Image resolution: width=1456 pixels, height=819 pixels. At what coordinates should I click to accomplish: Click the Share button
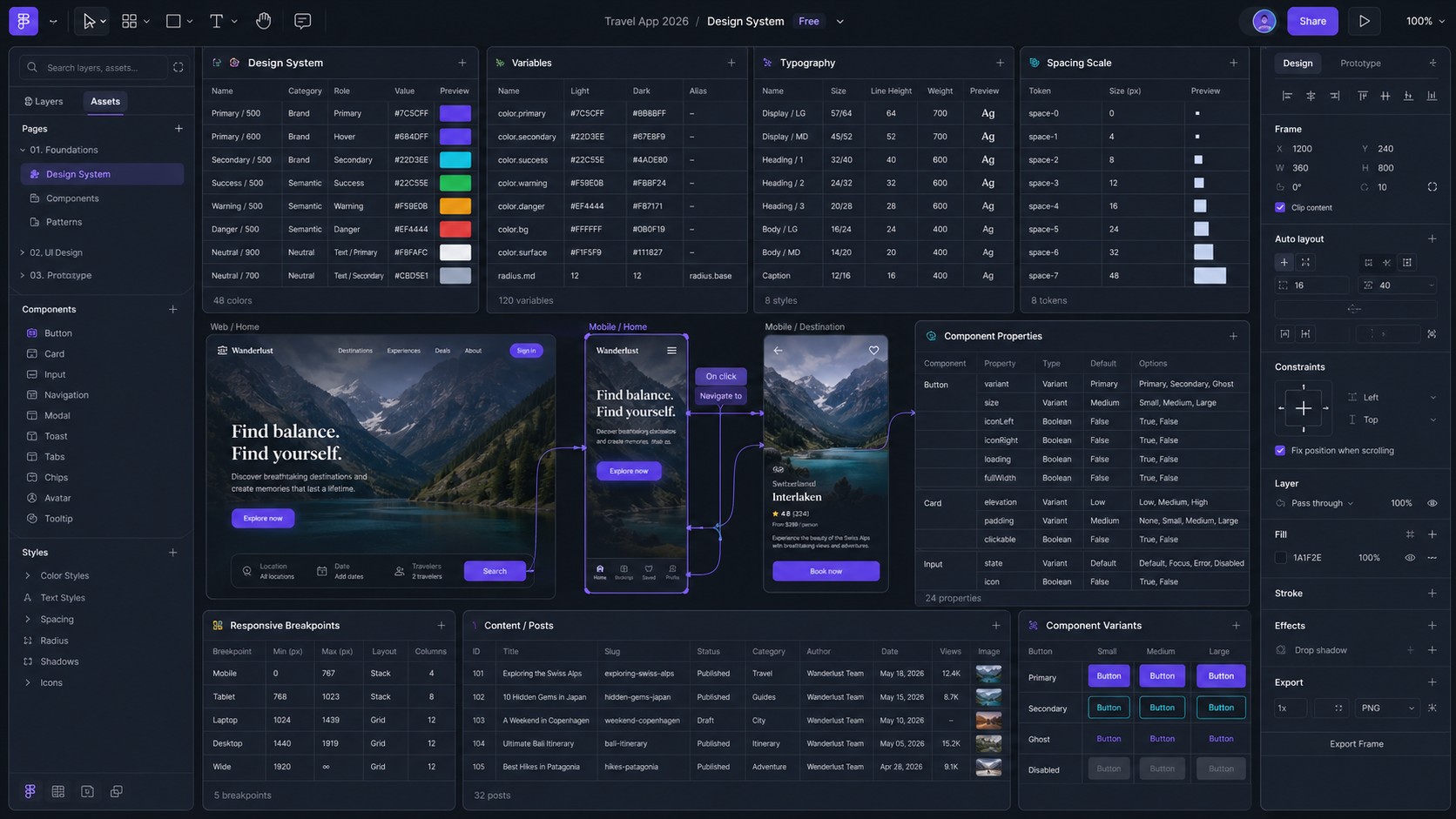point(1312,21)
